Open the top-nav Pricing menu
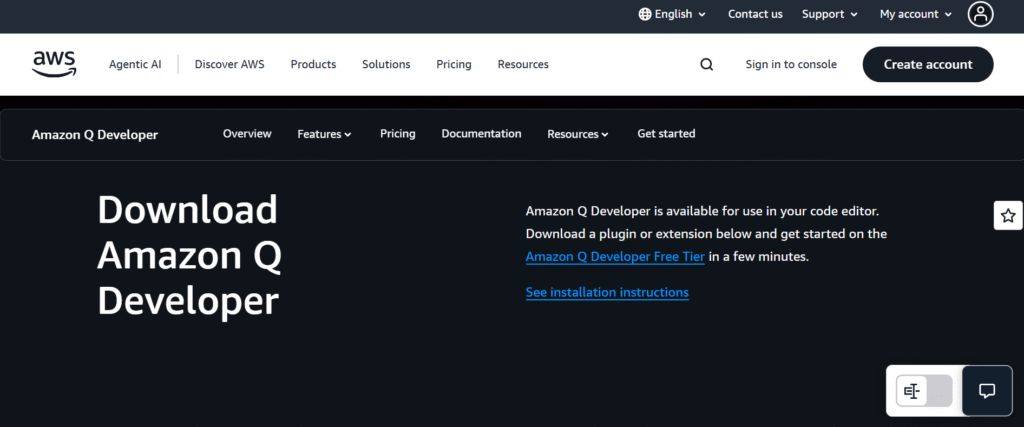 [454, 65]
